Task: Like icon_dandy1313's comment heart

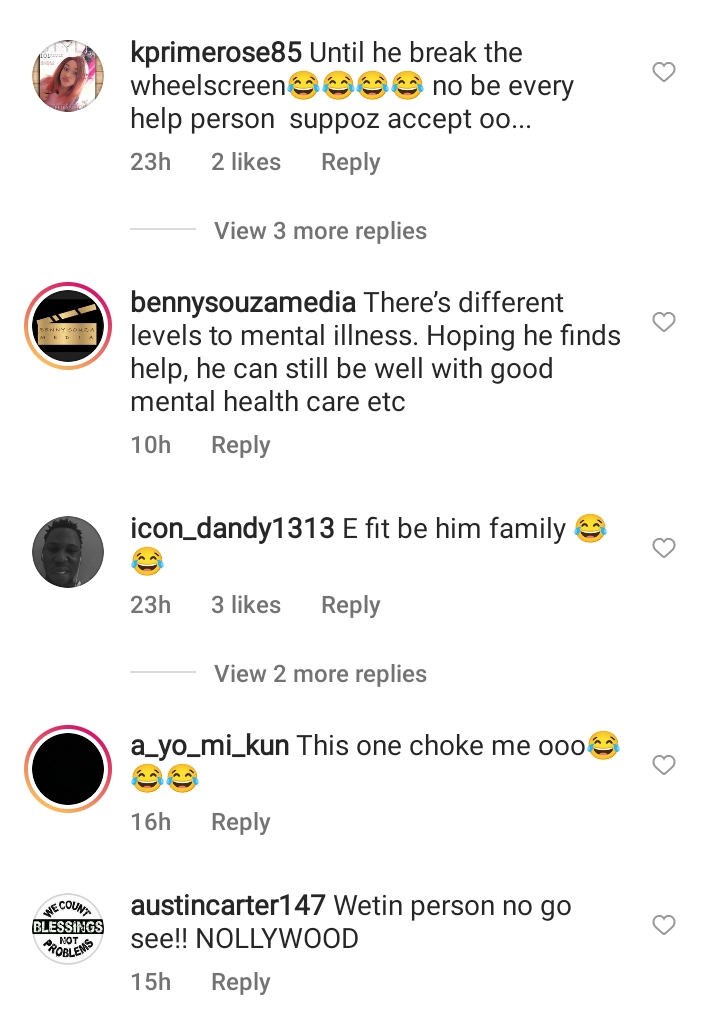Action: (663, 548)
